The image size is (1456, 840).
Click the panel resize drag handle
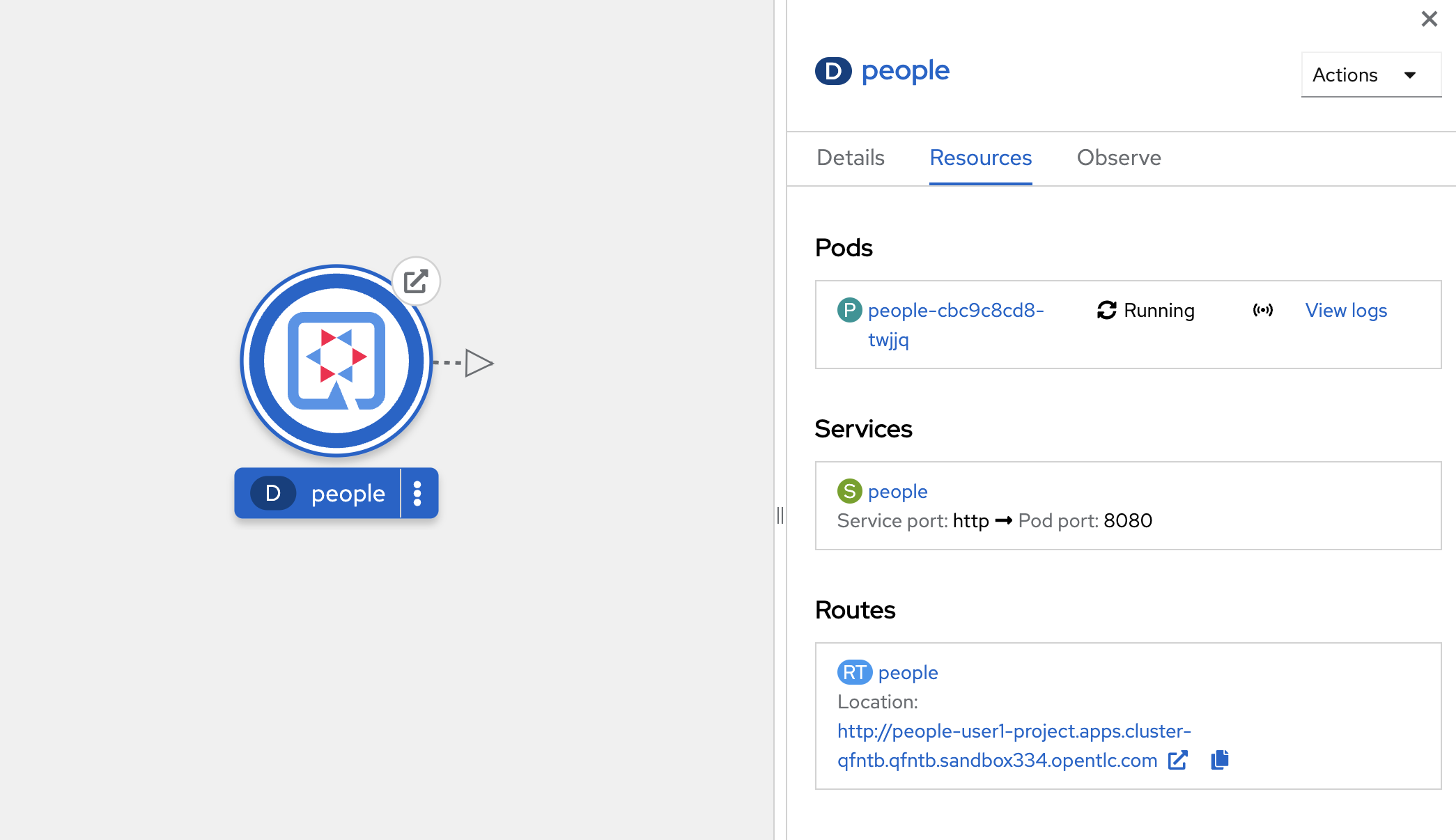780,515
